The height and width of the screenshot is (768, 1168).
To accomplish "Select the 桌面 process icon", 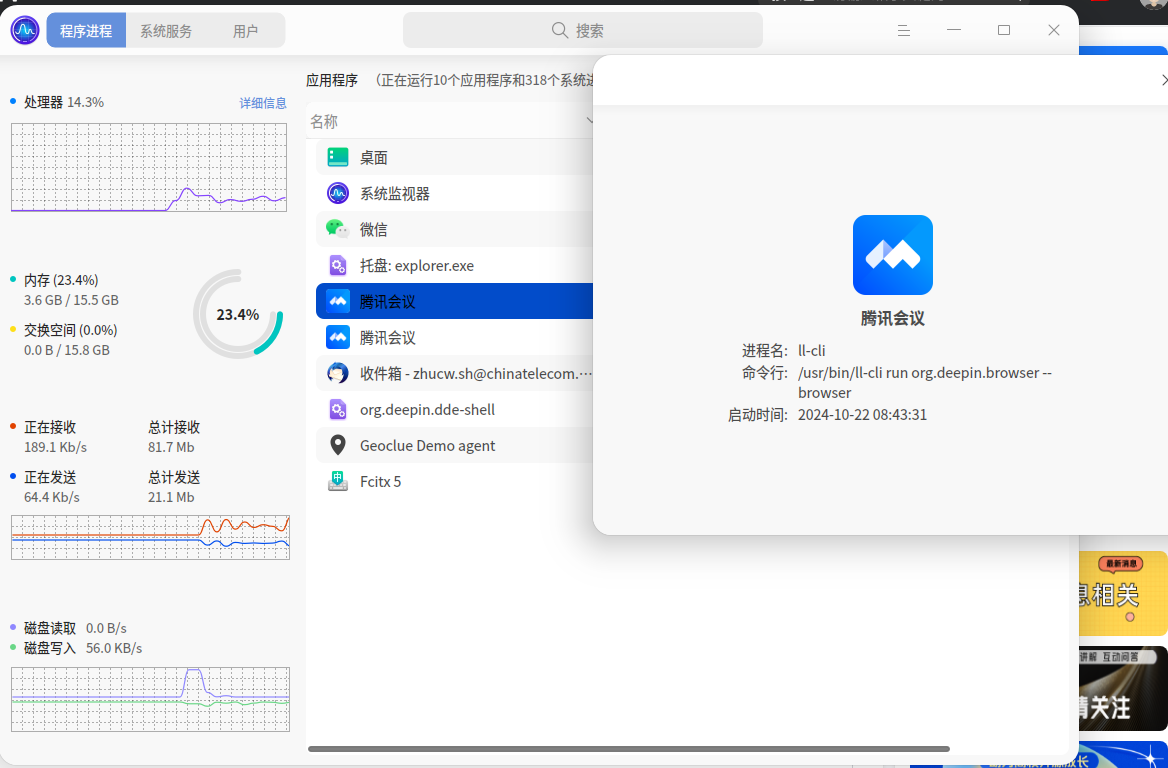I will (x=337, y=157).
